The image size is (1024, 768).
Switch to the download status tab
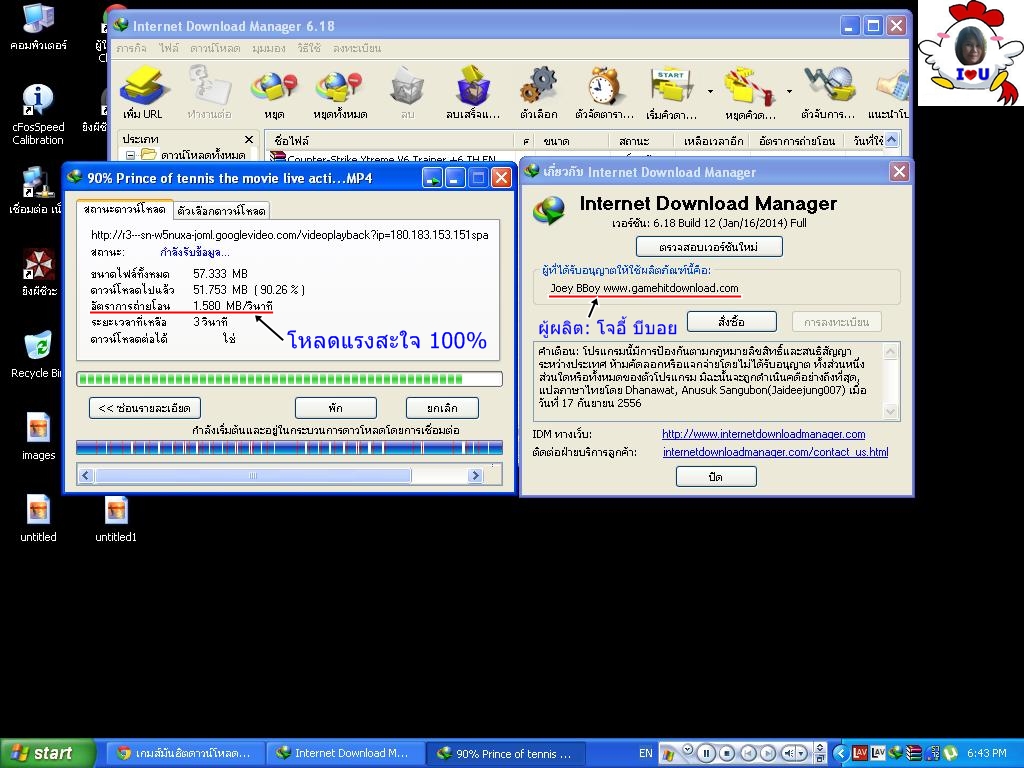125,210
